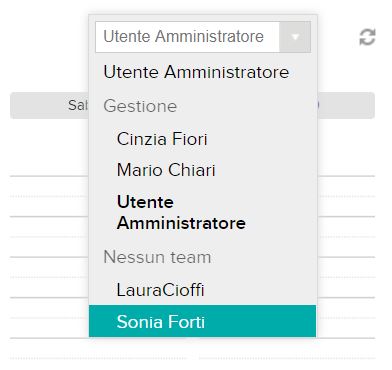Focus the Utente Amministratore search field
This screenshot has width=392, height=370.
tap(187, 37)
